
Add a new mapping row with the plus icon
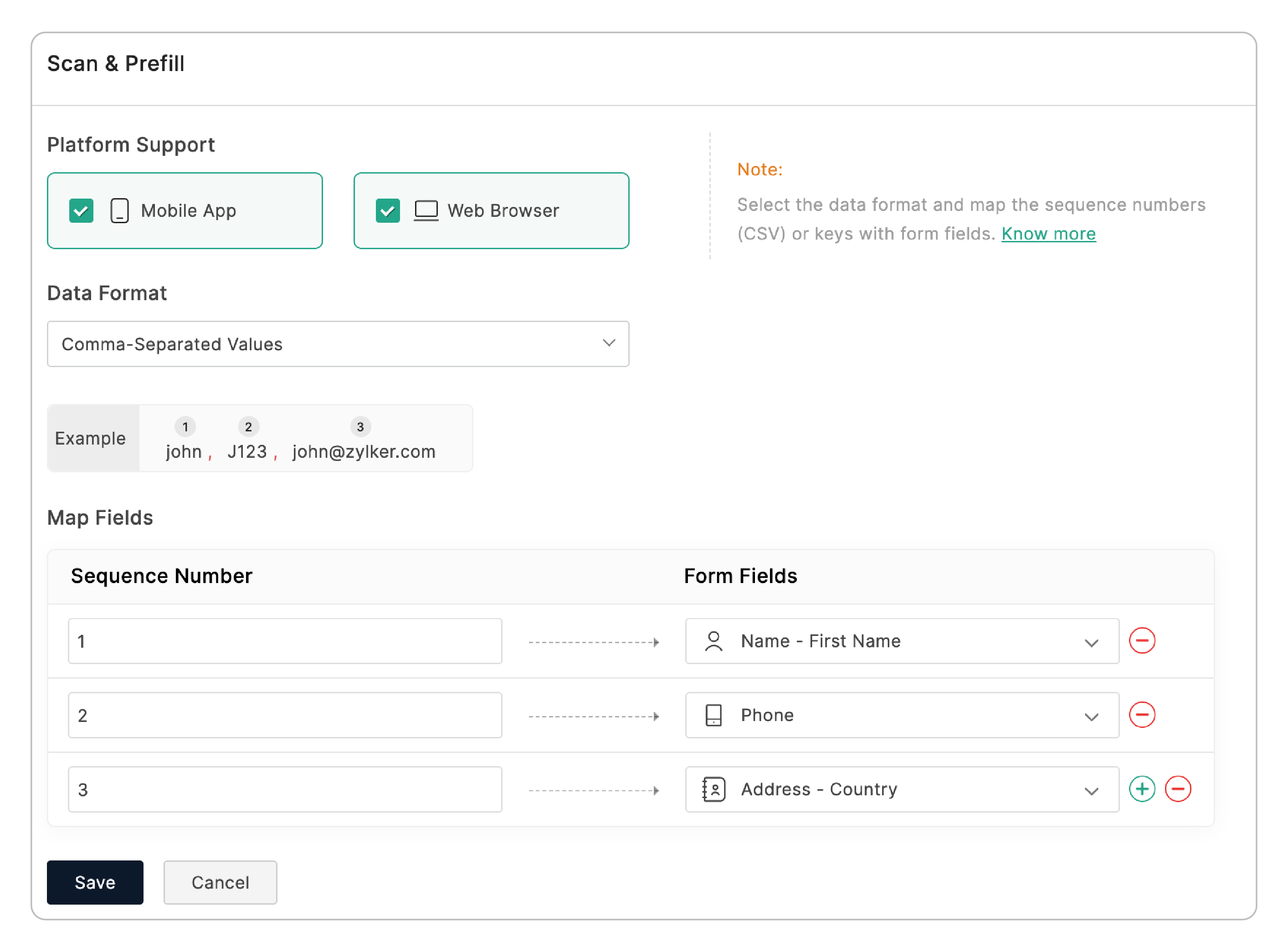pos(1142,789)
